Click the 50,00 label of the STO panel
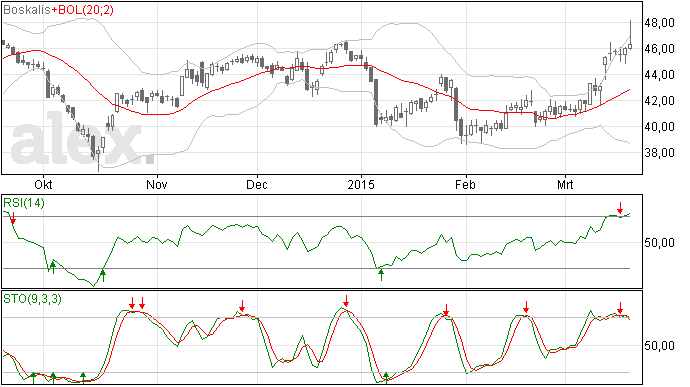The width and height of the screenshot is (690, 387). [x=659, y=346]
